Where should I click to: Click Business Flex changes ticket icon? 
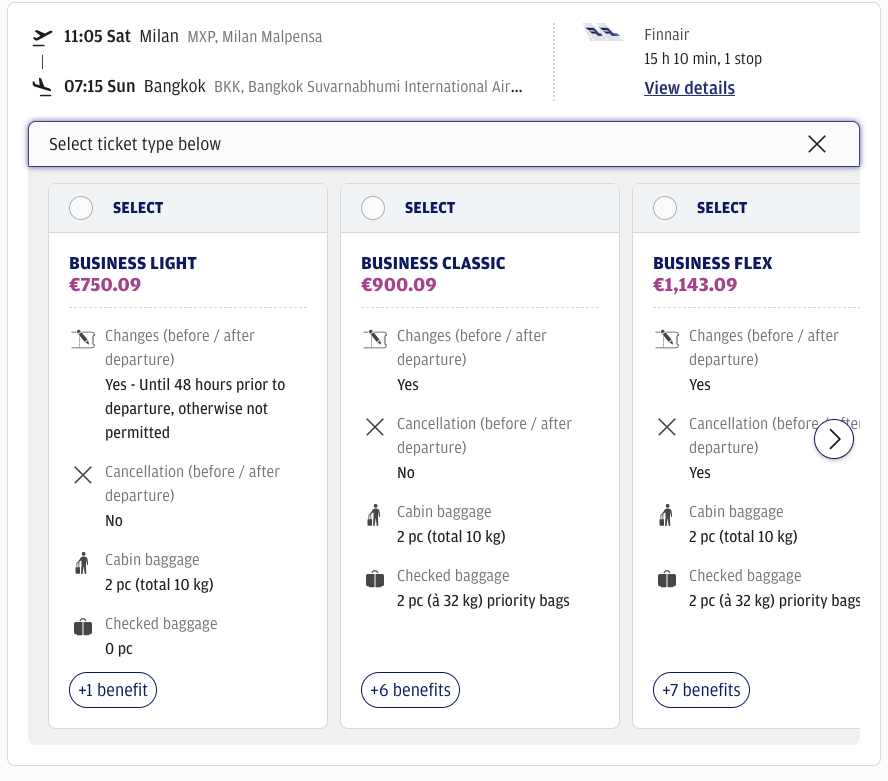click(666, 339)
